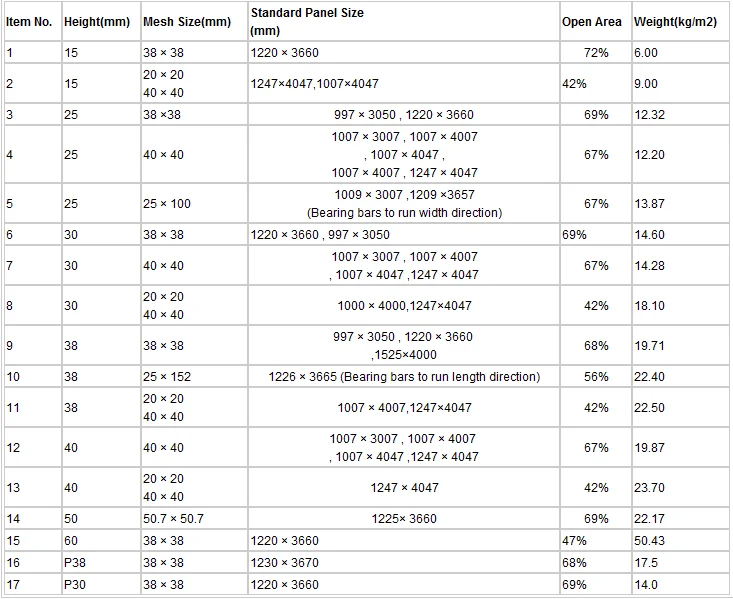Click the 'Item No.' column header

(x=29, y=22)
